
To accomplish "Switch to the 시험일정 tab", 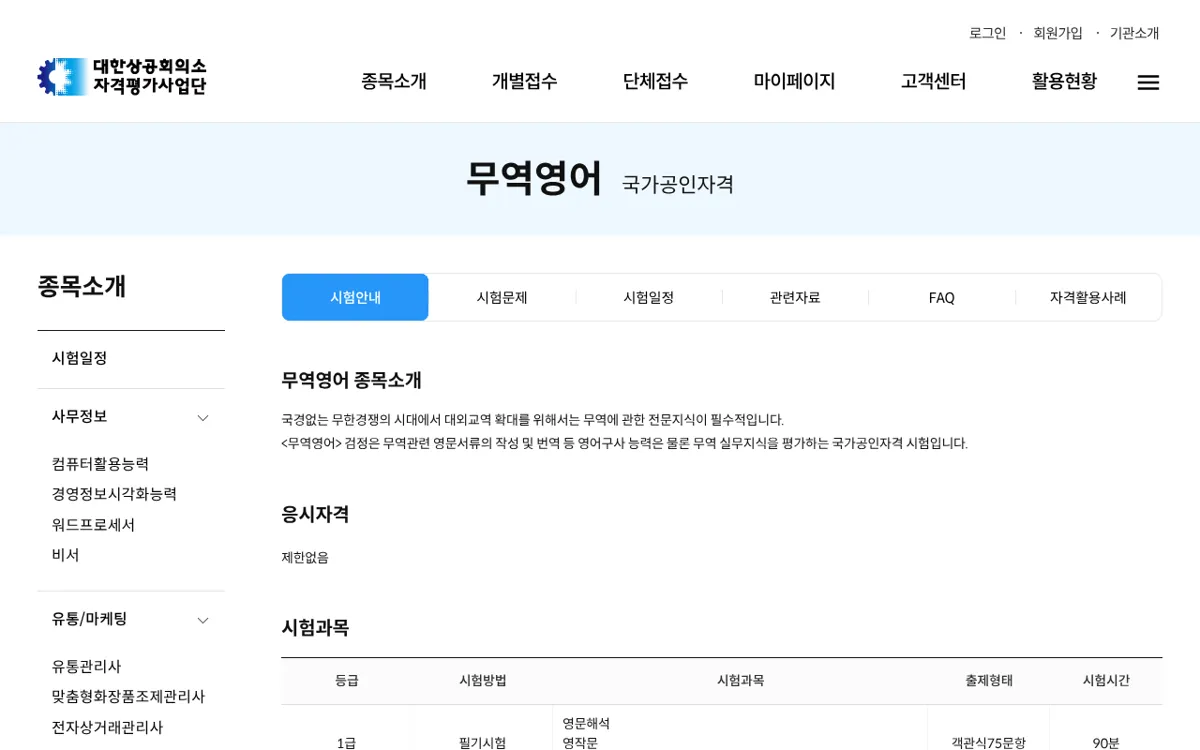I will [x=649, y=297].
